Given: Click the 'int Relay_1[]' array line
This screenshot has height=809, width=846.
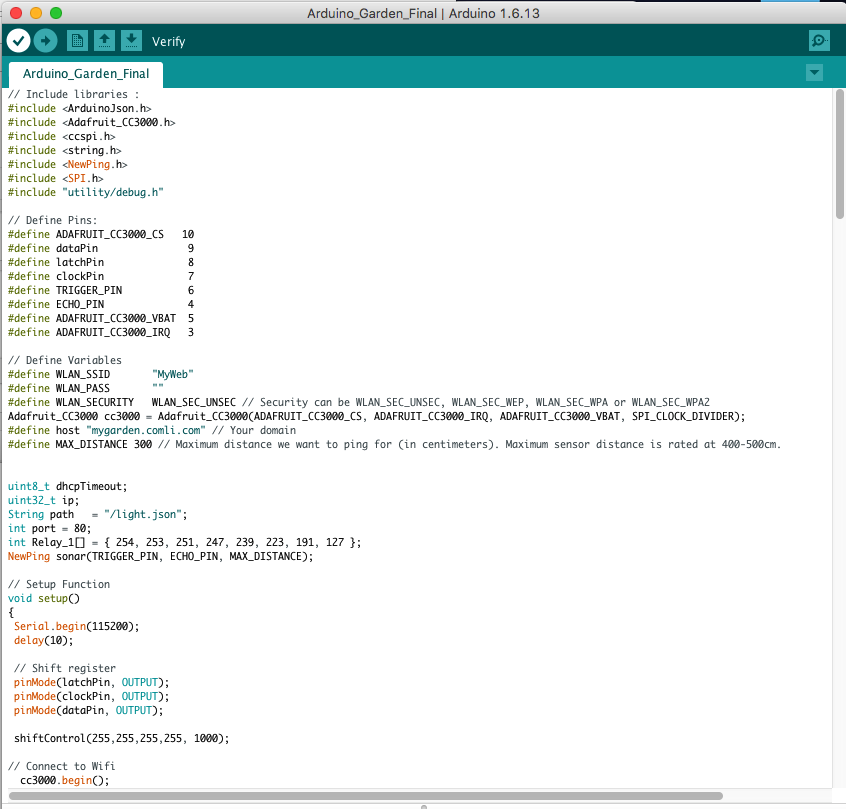Looking at the screenshot, I should [x=185, y=543].
